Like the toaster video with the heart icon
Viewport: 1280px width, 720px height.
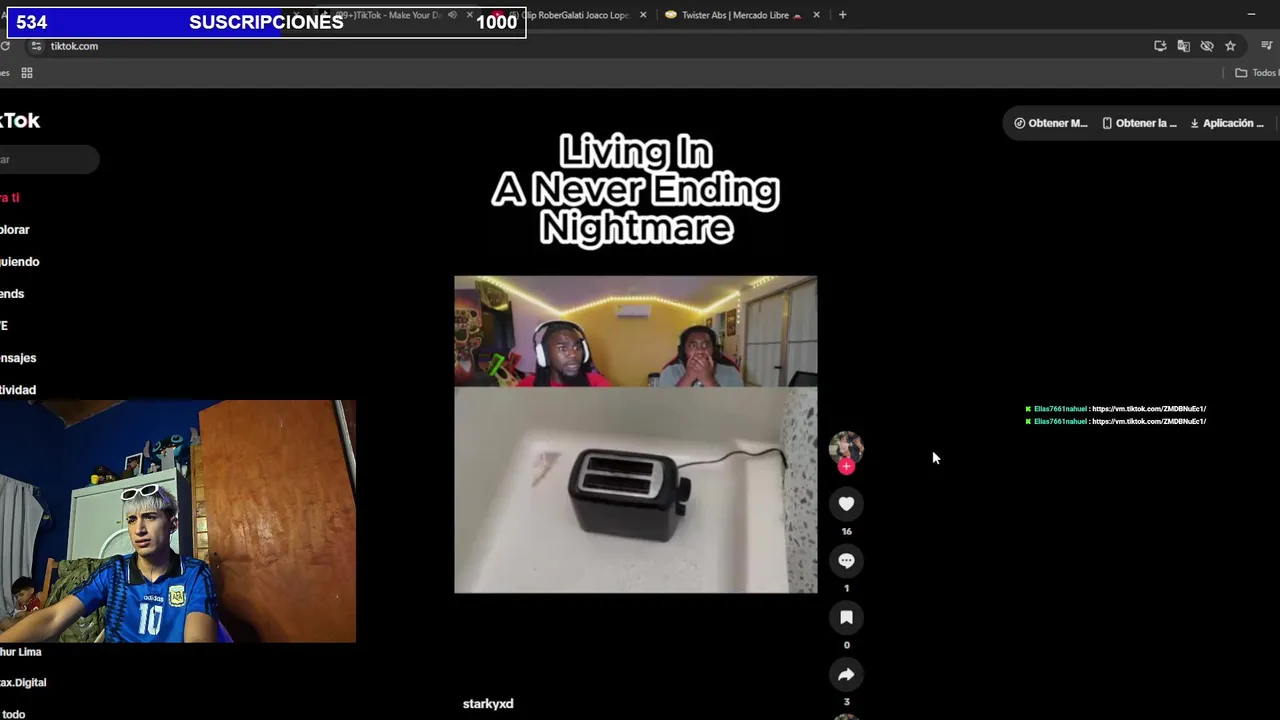pos(846,504)
